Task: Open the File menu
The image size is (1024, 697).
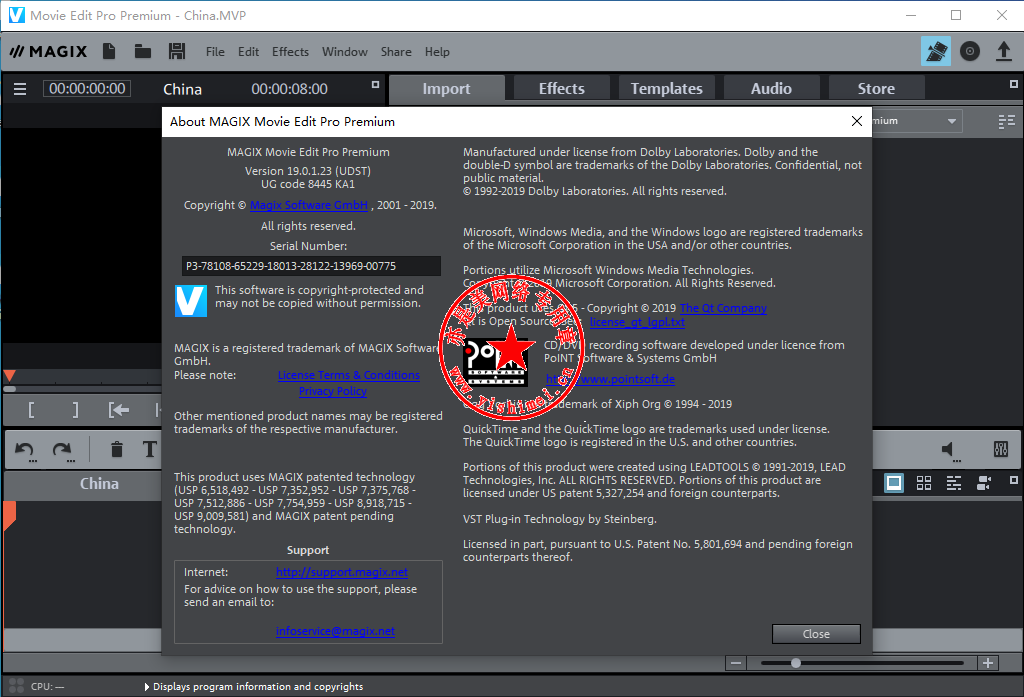Action: (215, 52)
